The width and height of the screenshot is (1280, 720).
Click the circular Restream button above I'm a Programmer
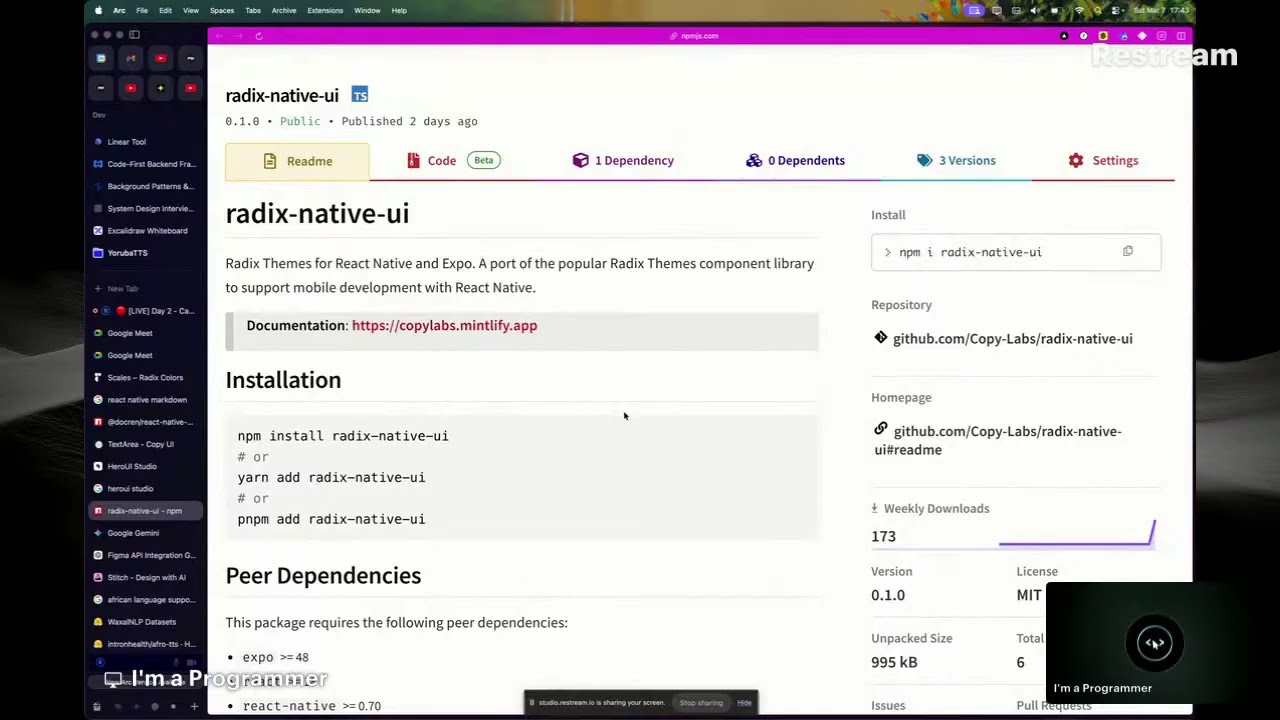(1154, 644)
